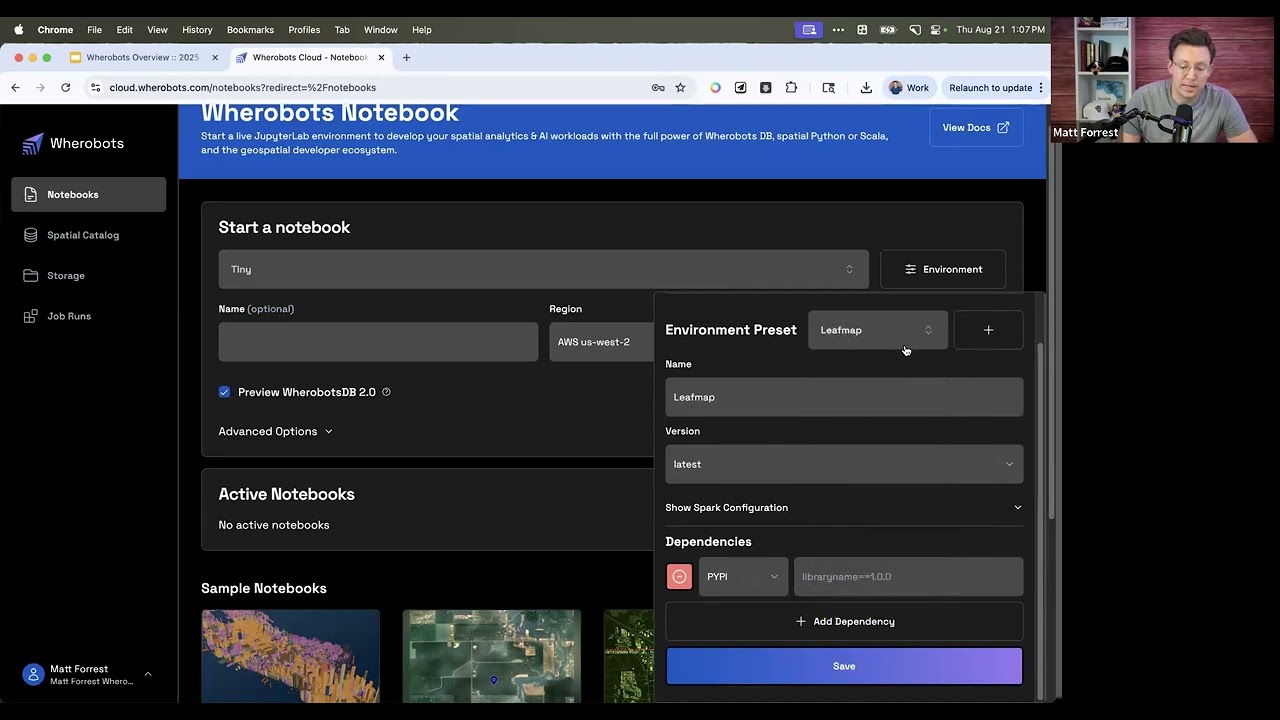Expand Advanced Options
The image size is (1280, 720).
click(275, 432)
